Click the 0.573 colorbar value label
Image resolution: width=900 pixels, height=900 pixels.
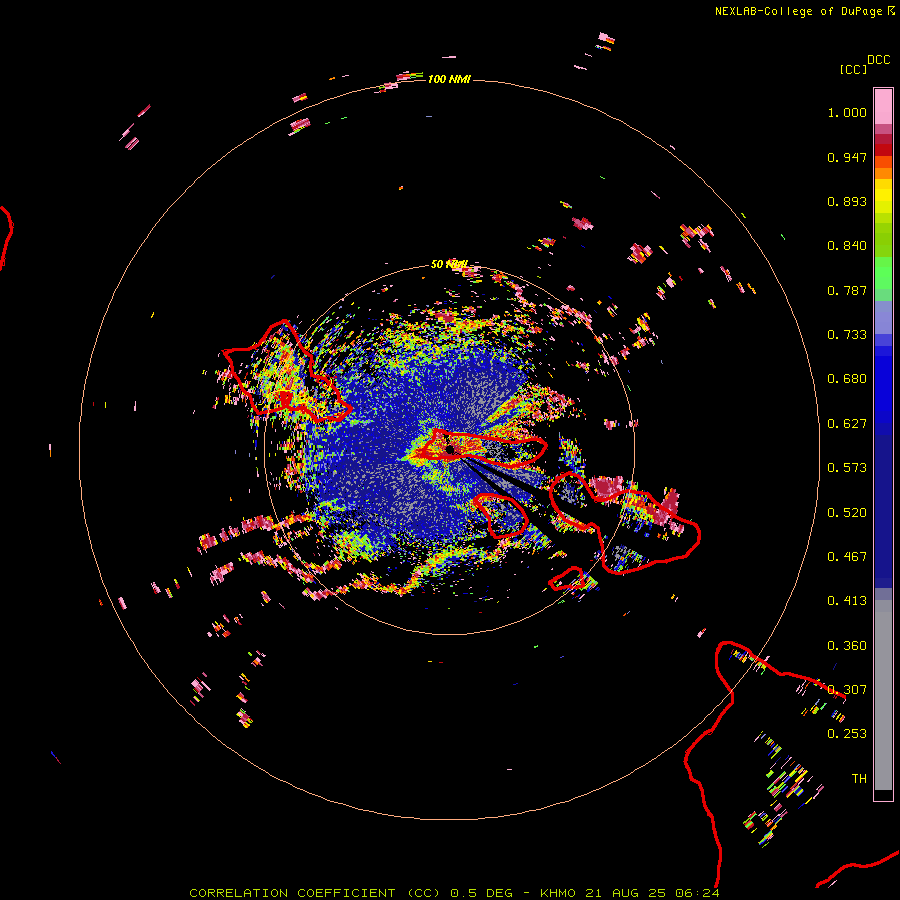847,468
